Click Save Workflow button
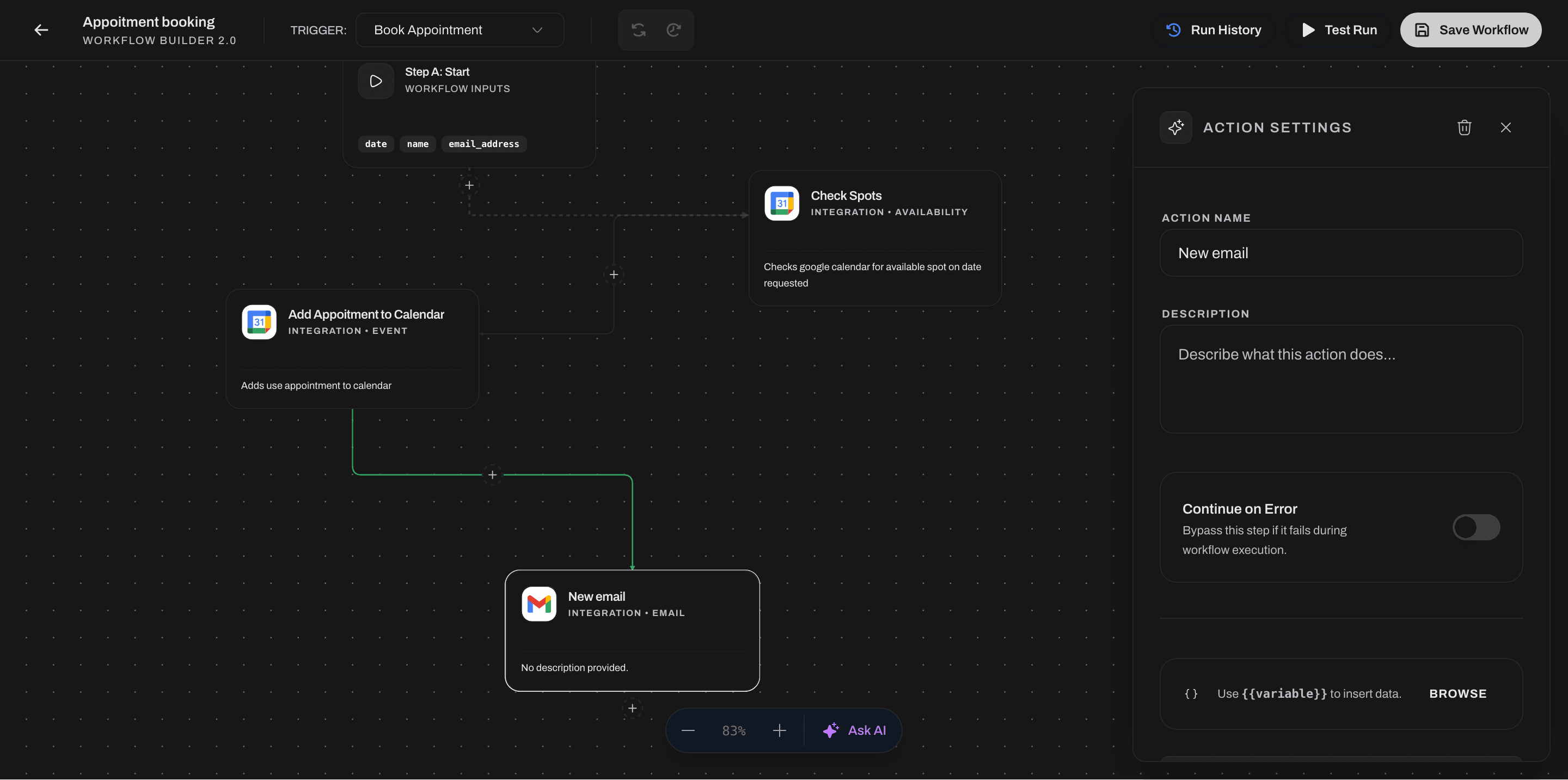This screenshot has width=1568, height=780. [x=1471, y=30]
